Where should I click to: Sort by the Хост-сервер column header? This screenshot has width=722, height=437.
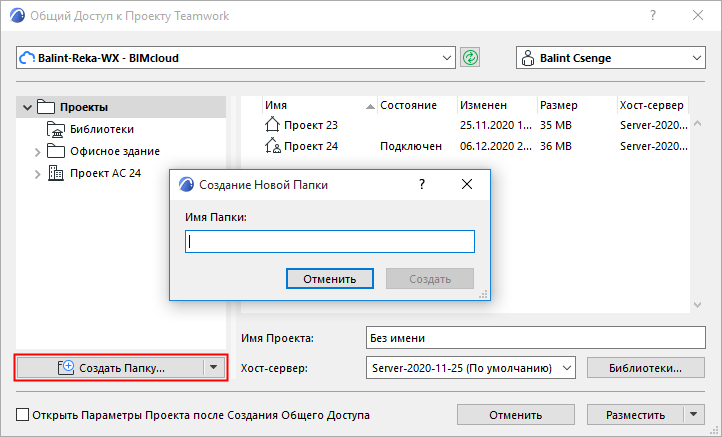click(x=652, y=105)
